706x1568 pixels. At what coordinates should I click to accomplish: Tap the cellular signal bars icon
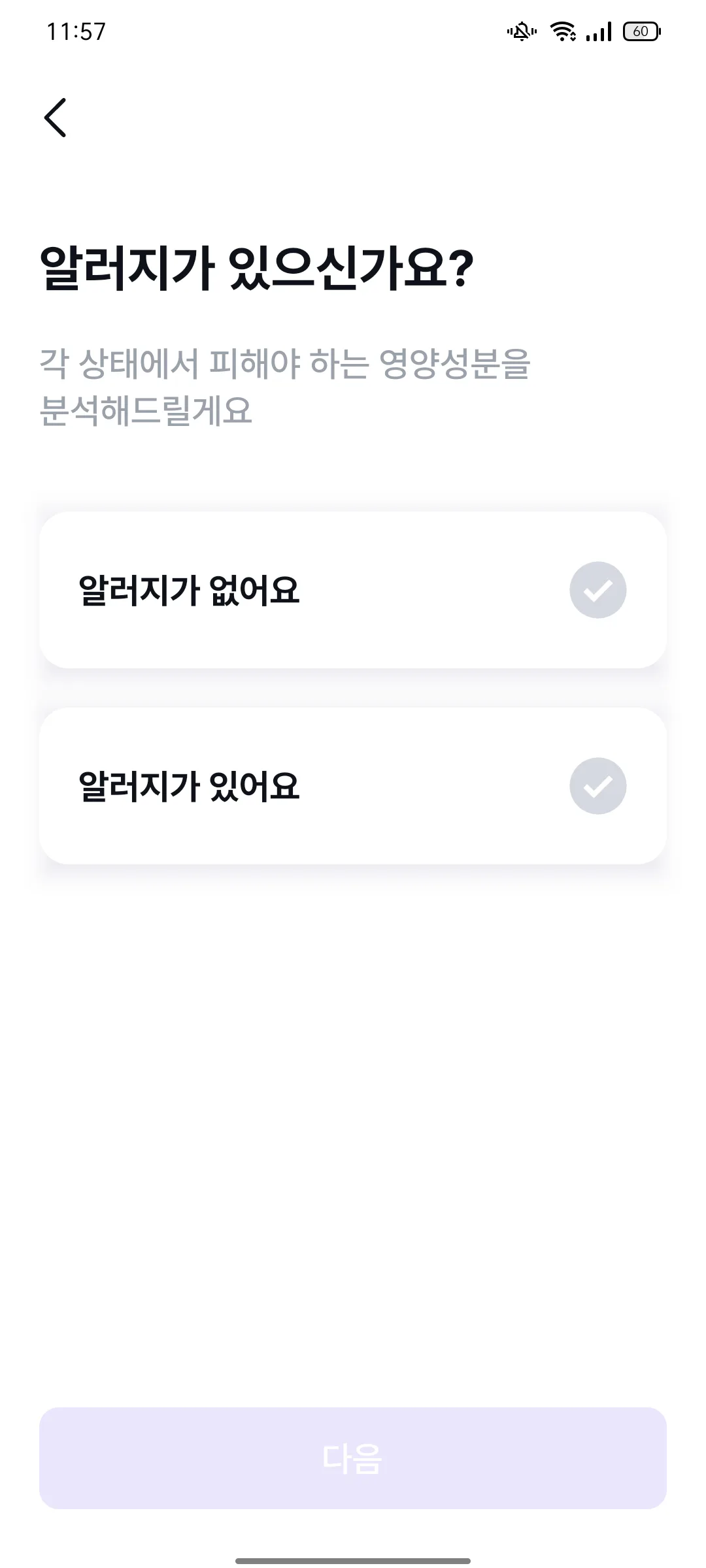(x=599, y=31)
